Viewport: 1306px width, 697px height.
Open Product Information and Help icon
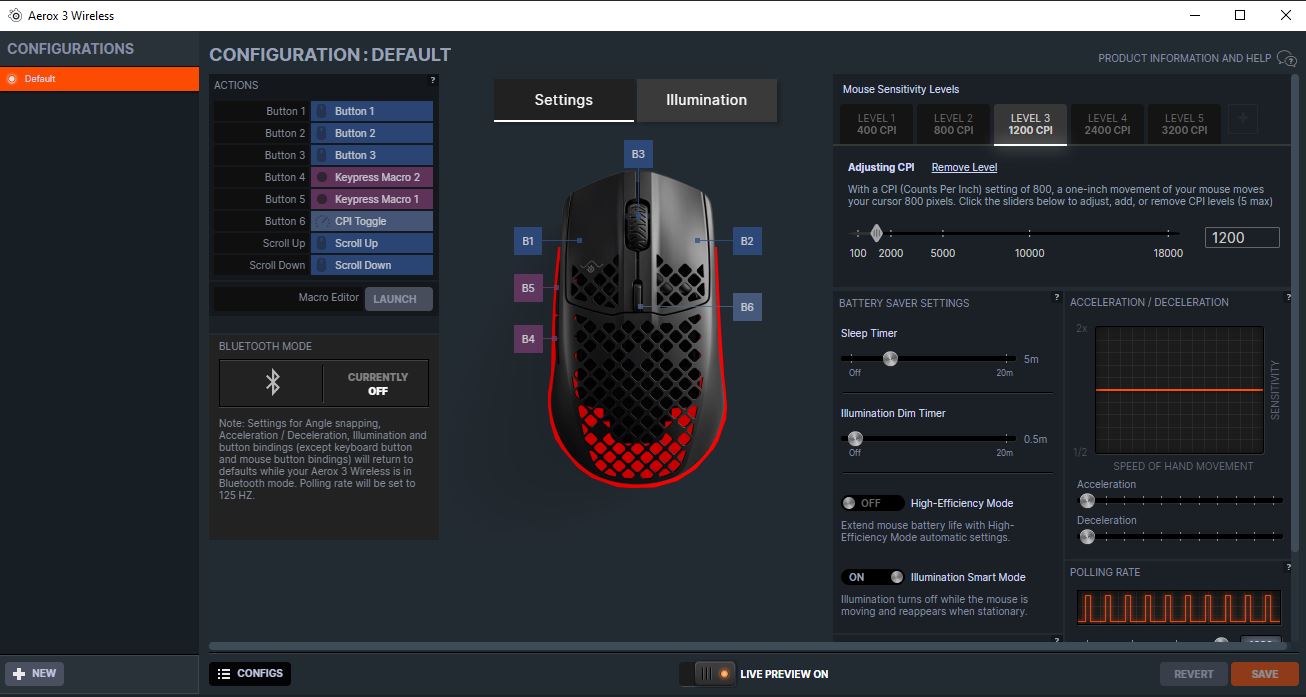[1286, 59]
